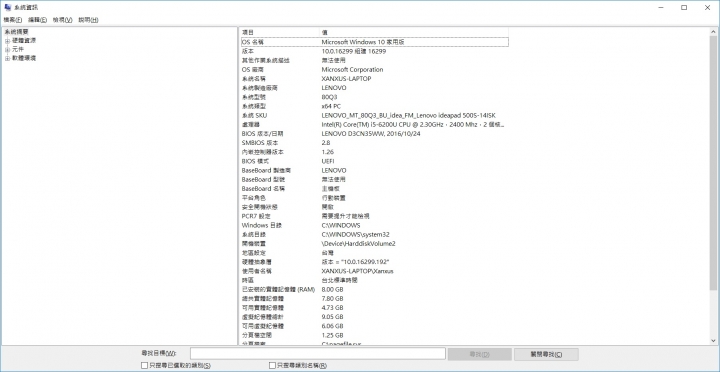Select the 1.25 GB page file space value

332,335
